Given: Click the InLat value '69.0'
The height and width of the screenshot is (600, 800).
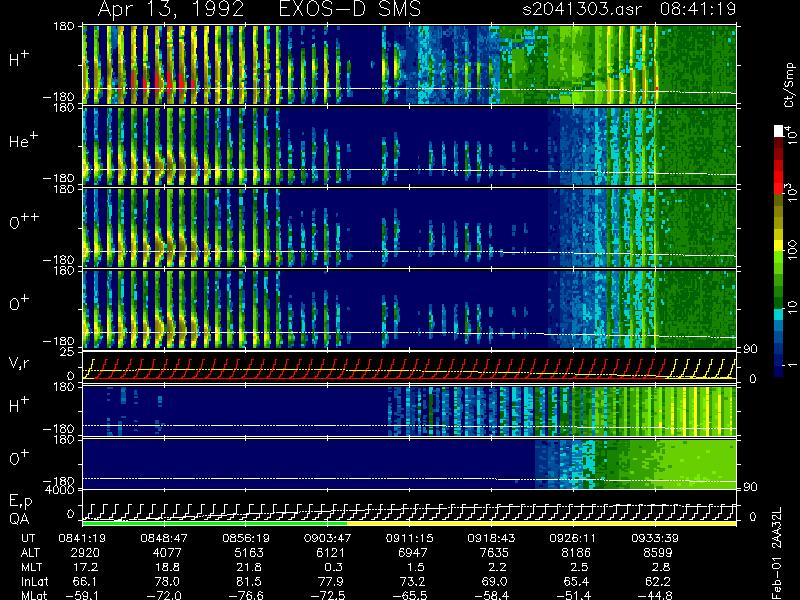Looking at the screenshot, I should coord(494,581).
